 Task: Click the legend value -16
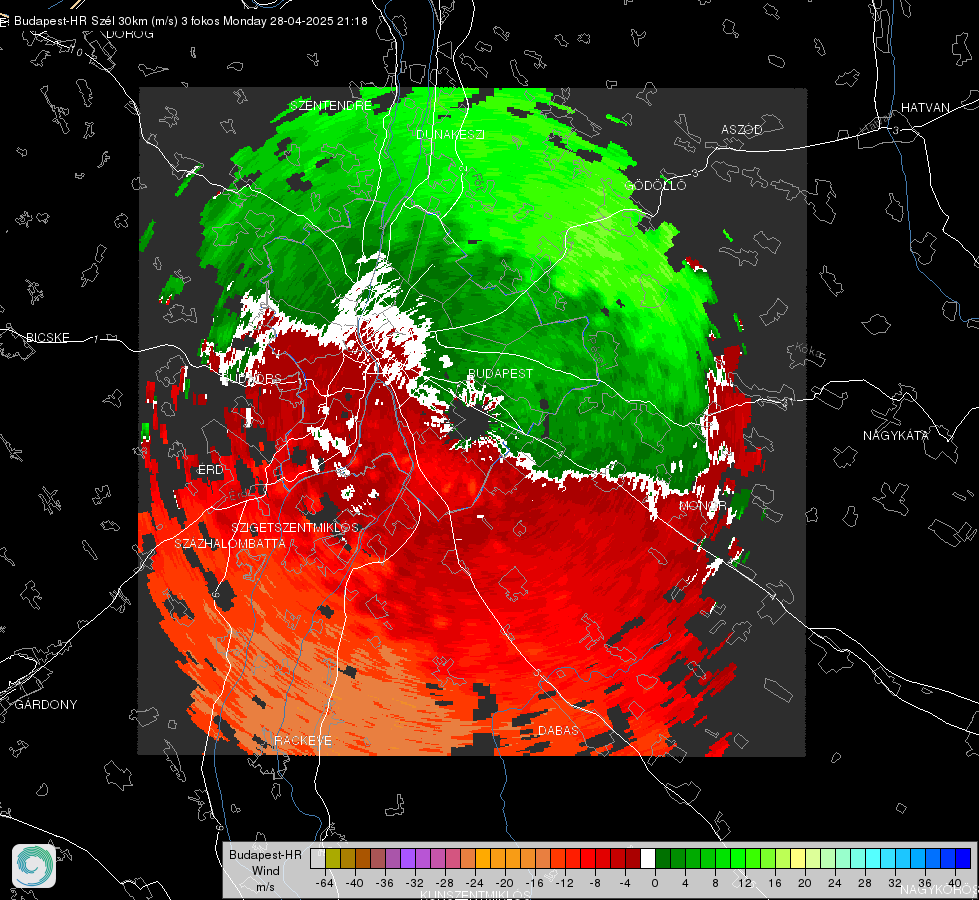[535, 884]
